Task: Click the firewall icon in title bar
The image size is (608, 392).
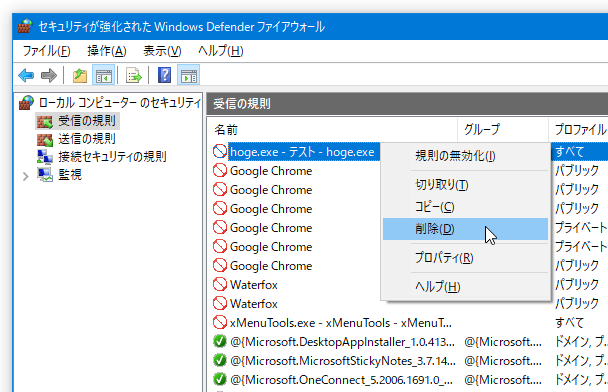Action: 25,26
